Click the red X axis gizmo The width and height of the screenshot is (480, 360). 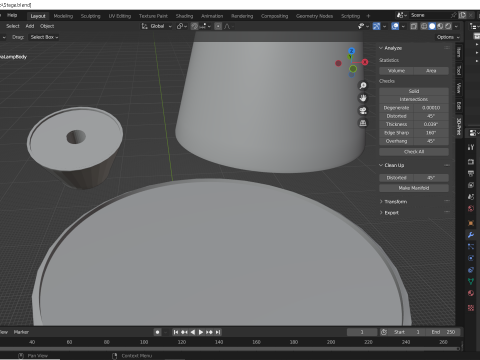point(365,62)
